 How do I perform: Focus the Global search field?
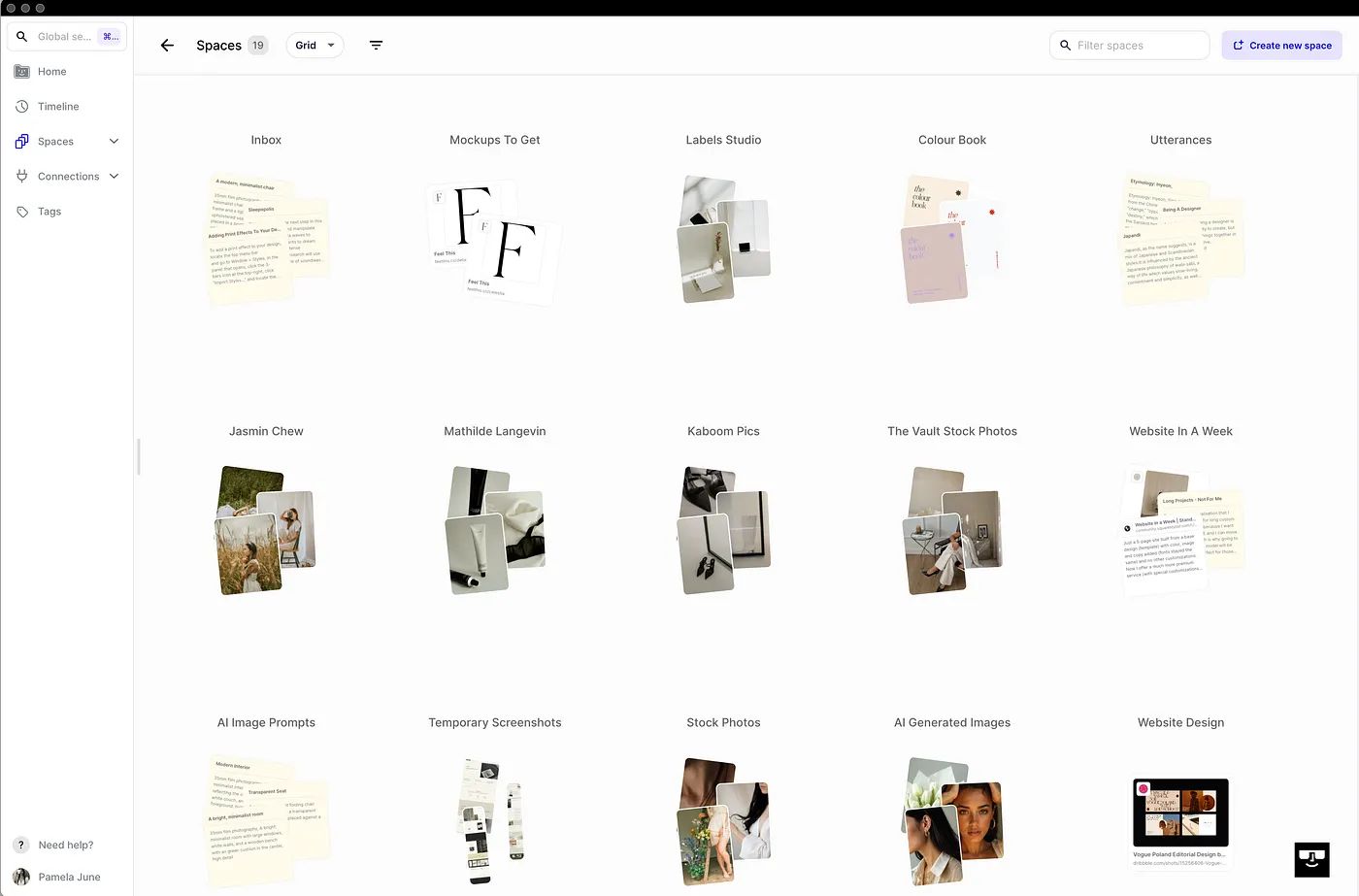67,37
